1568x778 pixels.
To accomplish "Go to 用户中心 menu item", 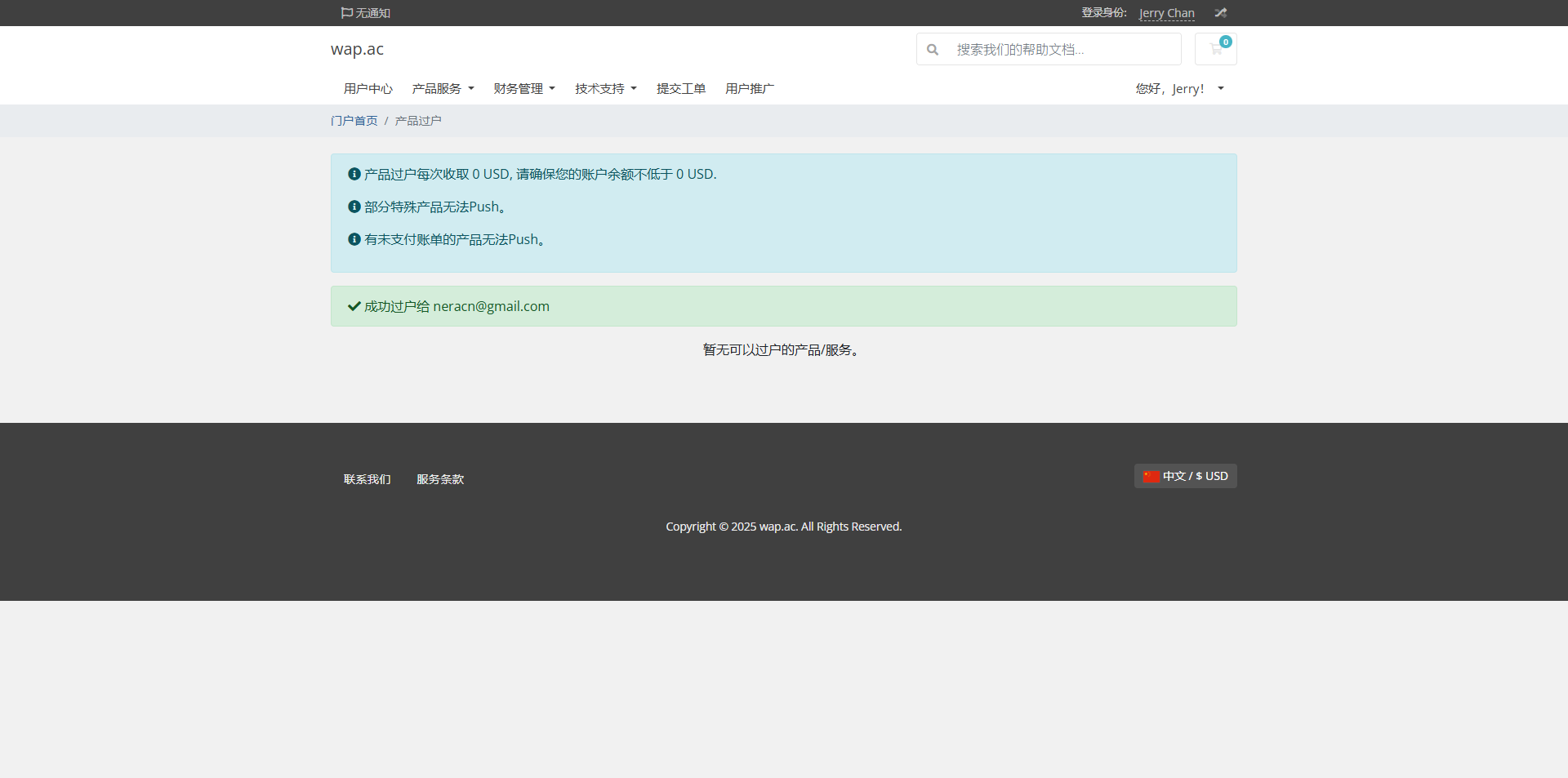I will click(x=368, y=88).
